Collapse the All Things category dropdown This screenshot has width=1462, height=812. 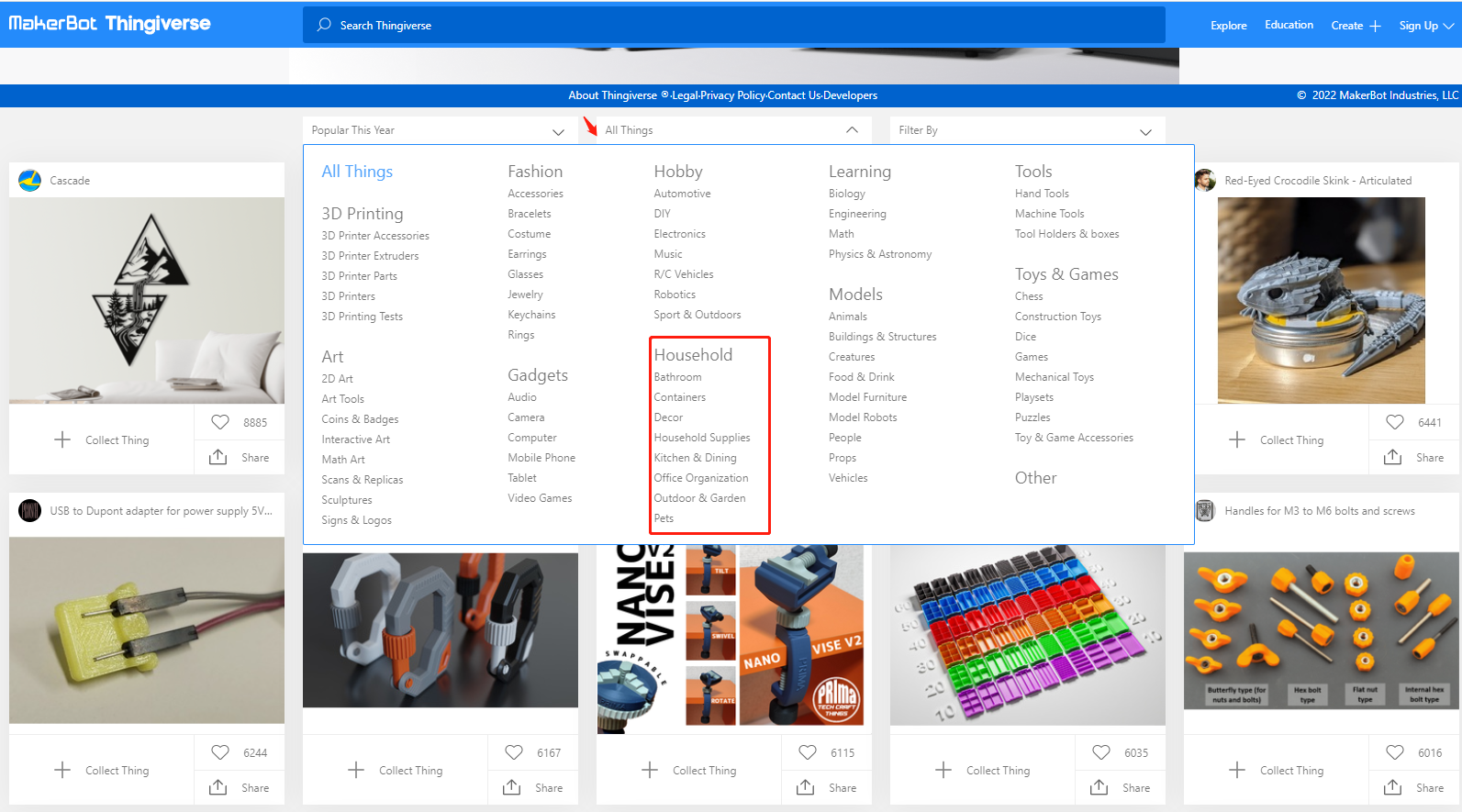(851, 130)
